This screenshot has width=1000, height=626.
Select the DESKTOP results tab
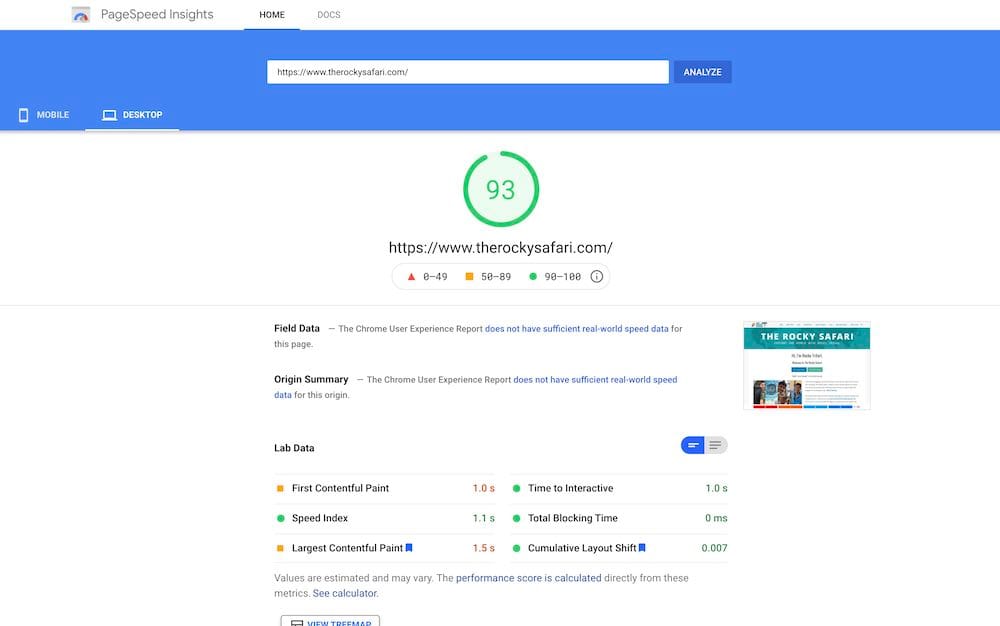[x=132, y=115]
